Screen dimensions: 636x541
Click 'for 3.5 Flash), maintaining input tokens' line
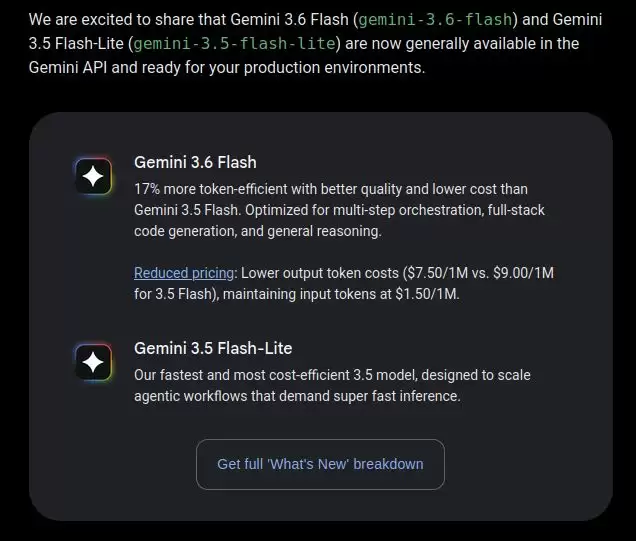tap(263, 294)
